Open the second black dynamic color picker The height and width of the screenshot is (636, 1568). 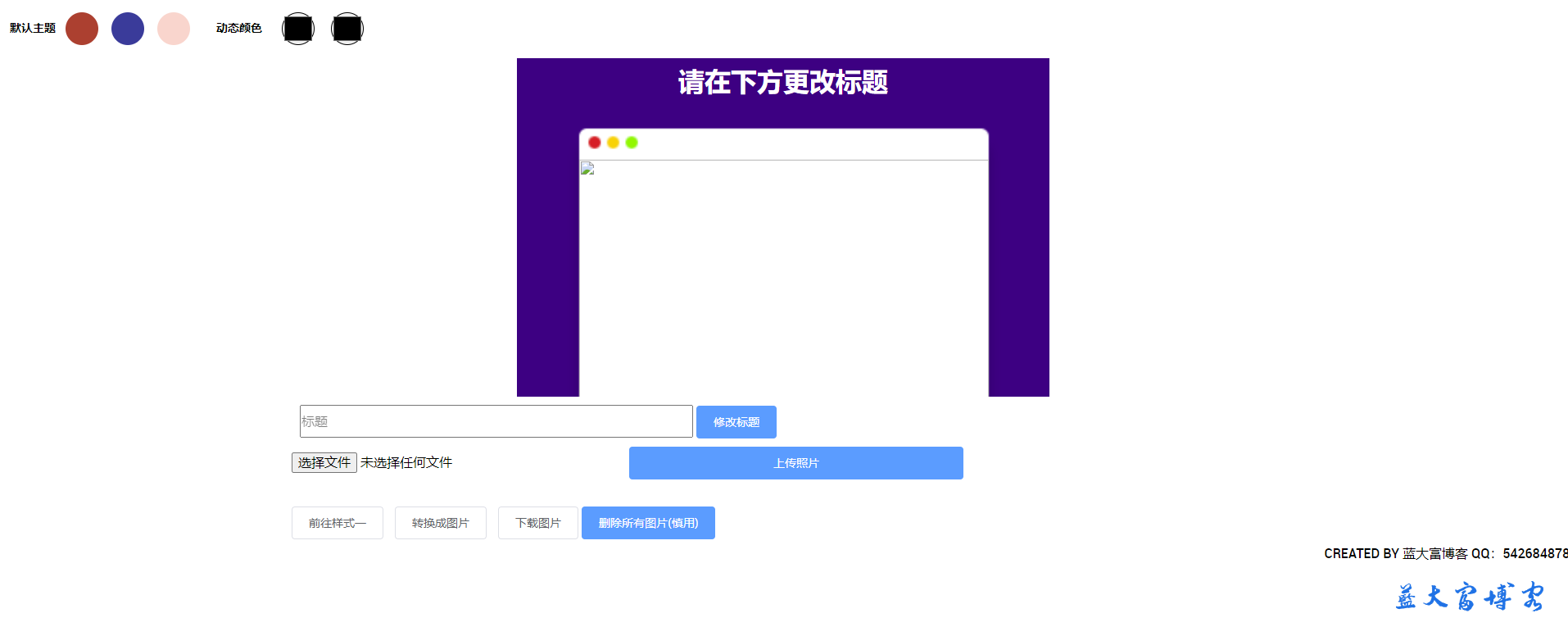(x=347, y=29)
